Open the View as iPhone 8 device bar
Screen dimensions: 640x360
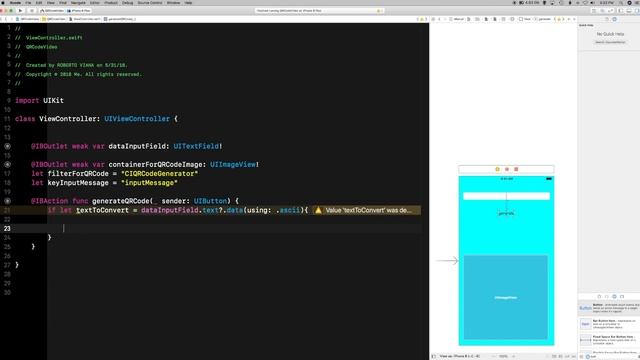pyautogui.click(x=460, y=356)
